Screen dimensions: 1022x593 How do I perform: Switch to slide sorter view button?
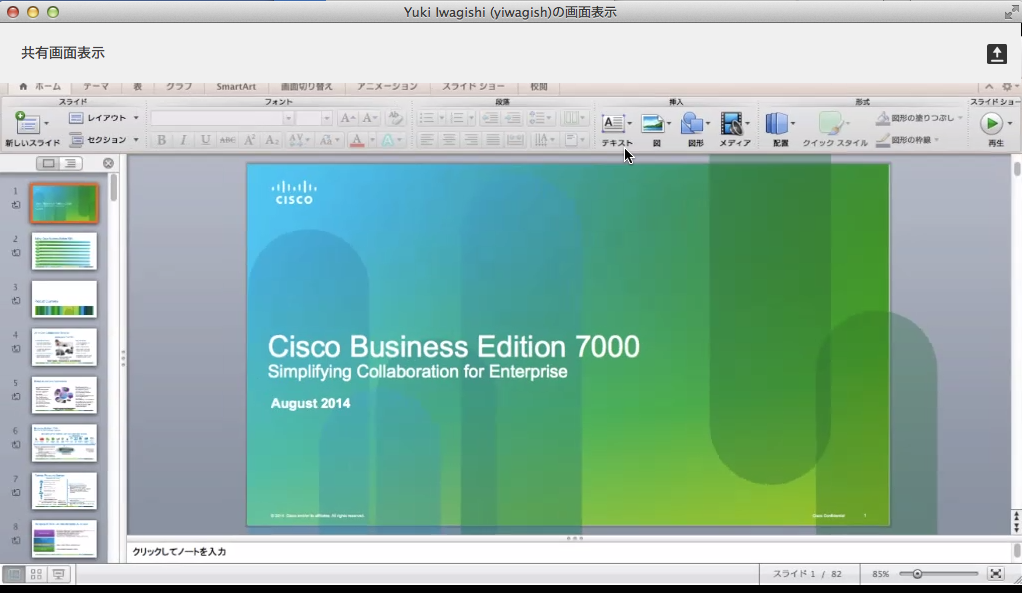pos(36,574)
